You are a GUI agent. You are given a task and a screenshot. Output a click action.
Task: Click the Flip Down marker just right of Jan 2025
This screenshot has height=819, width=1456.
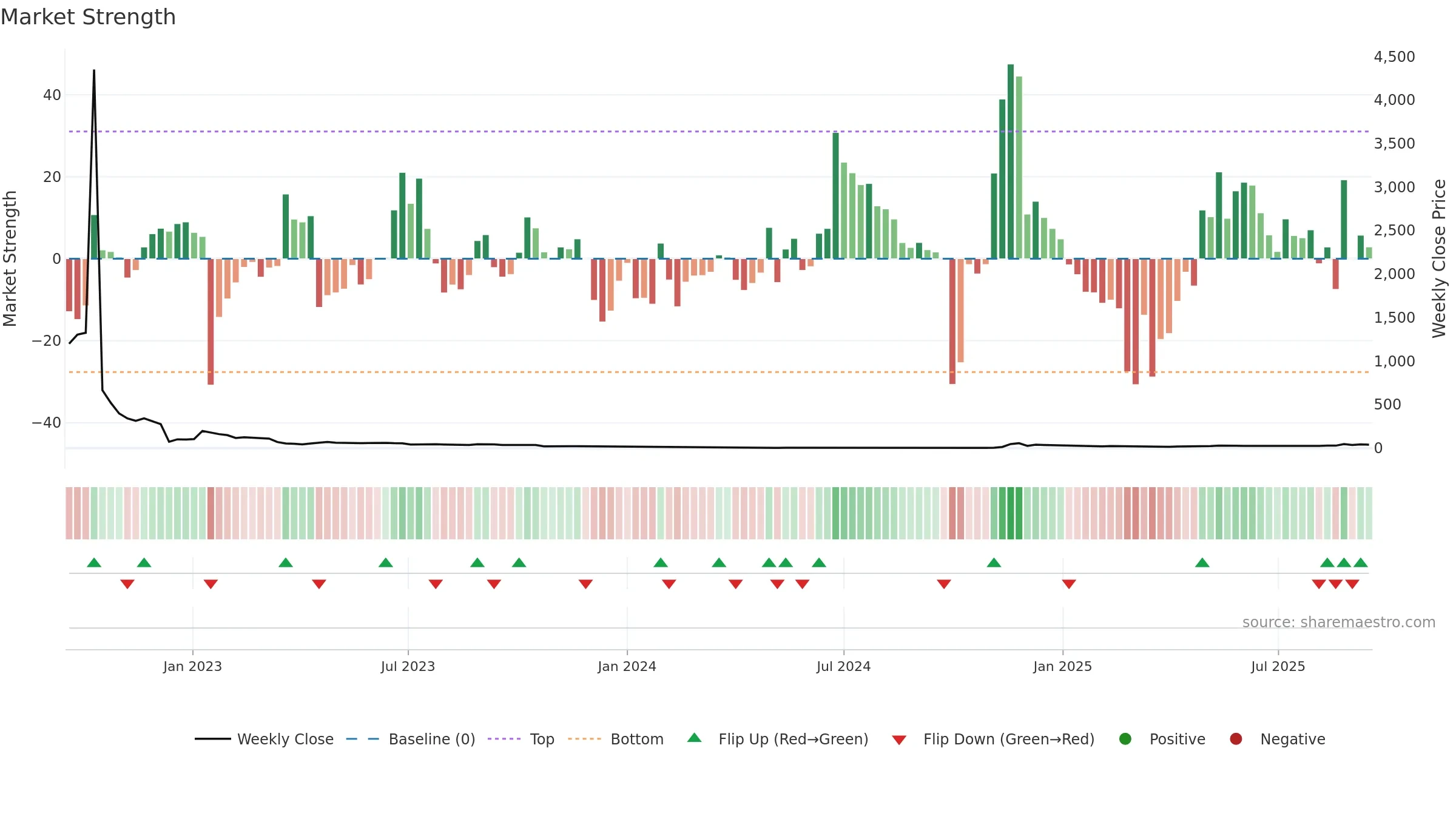coord(1069,584)
